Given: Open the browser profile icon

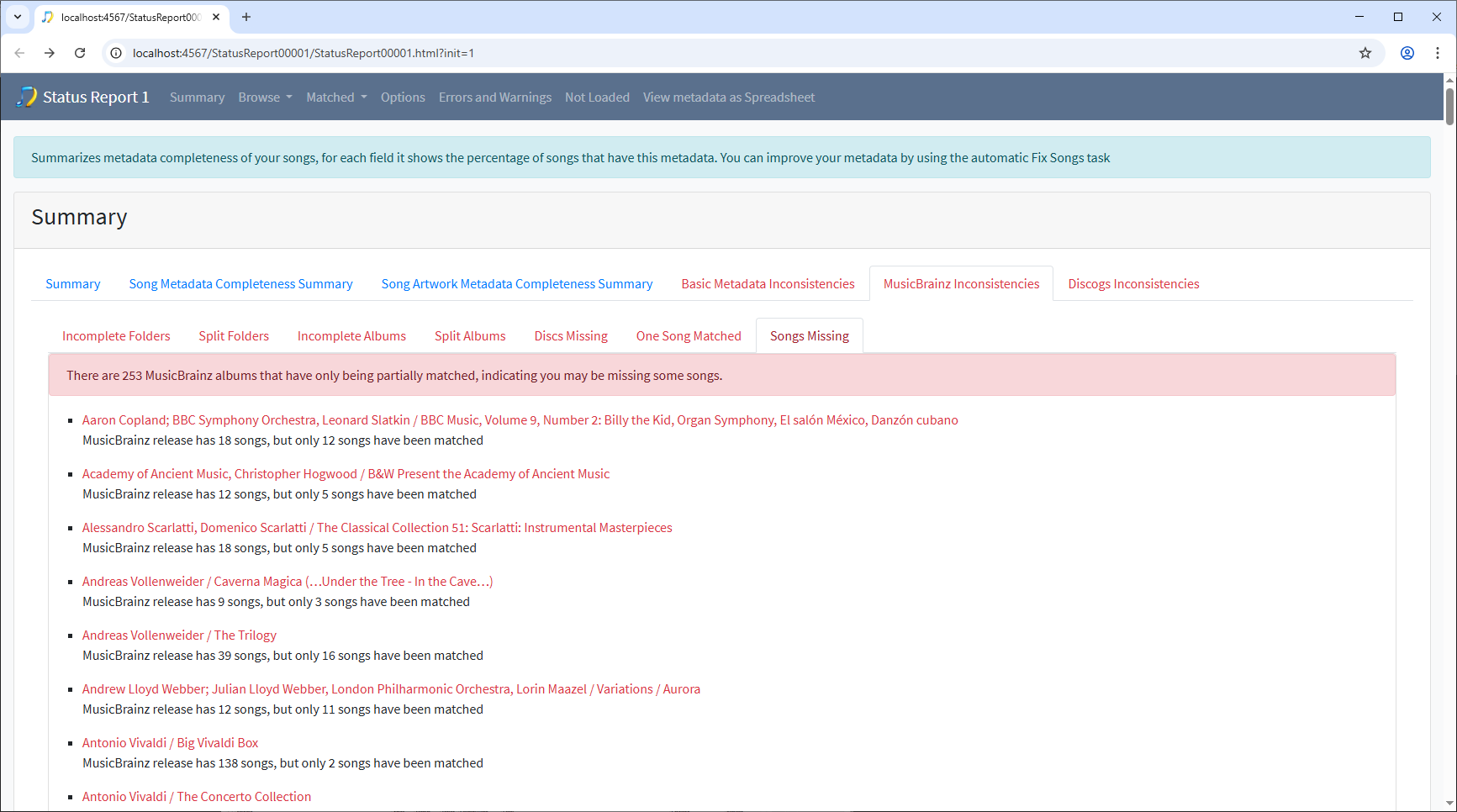Looking at the screenshot, I should click(x=1407, y=53).
